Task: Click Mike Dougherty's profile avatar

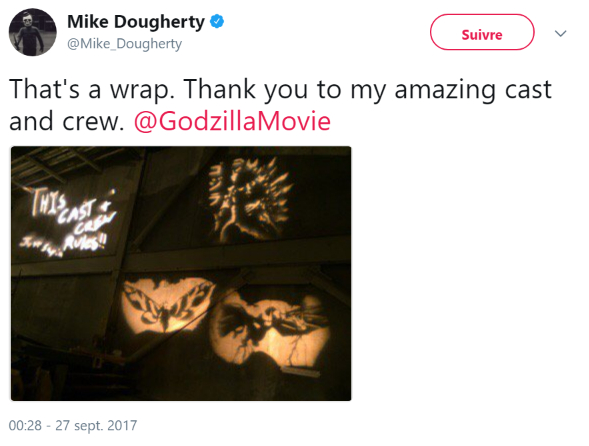Action: 33,32
